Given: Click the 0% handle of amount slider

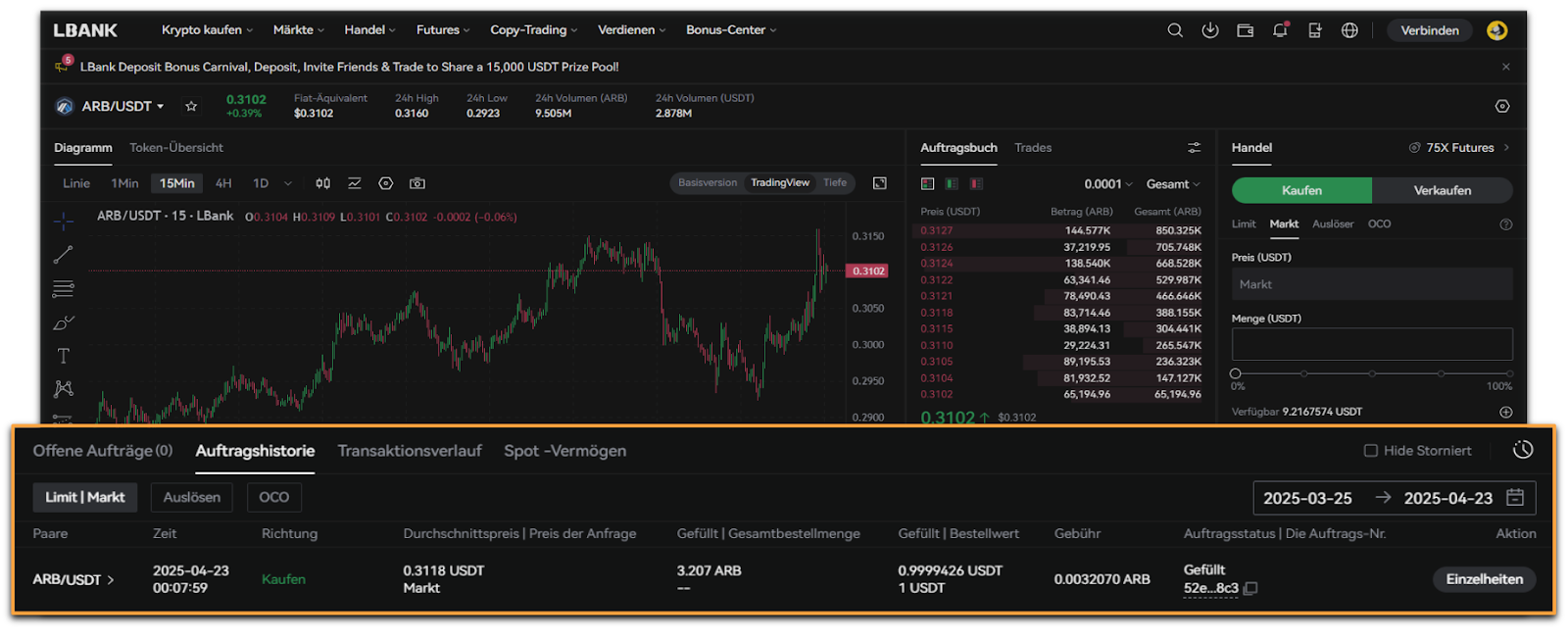Looking at the screenshot, I should [1236, 373].
